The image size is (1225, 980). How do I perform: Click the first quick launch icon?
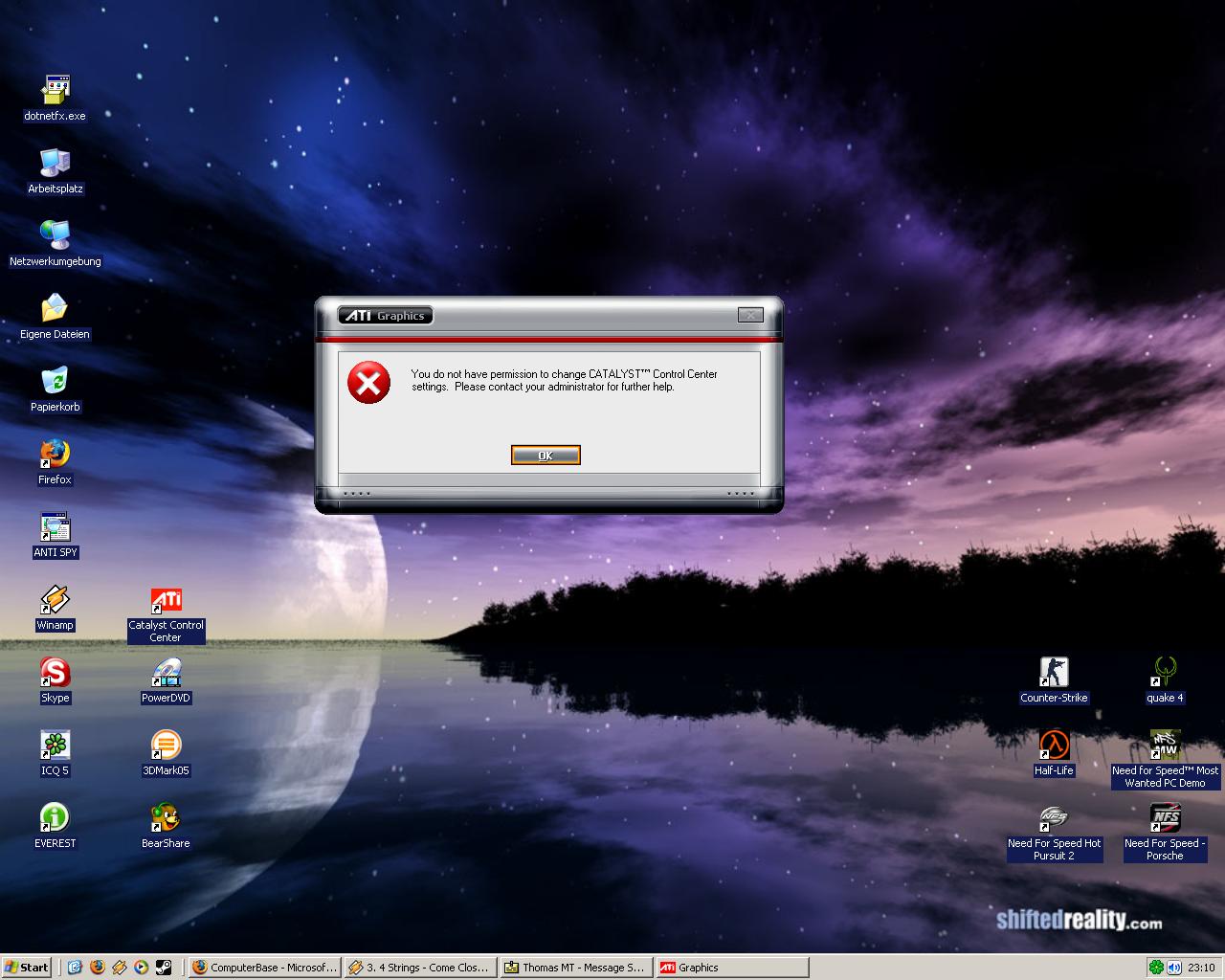coord(75,968)
